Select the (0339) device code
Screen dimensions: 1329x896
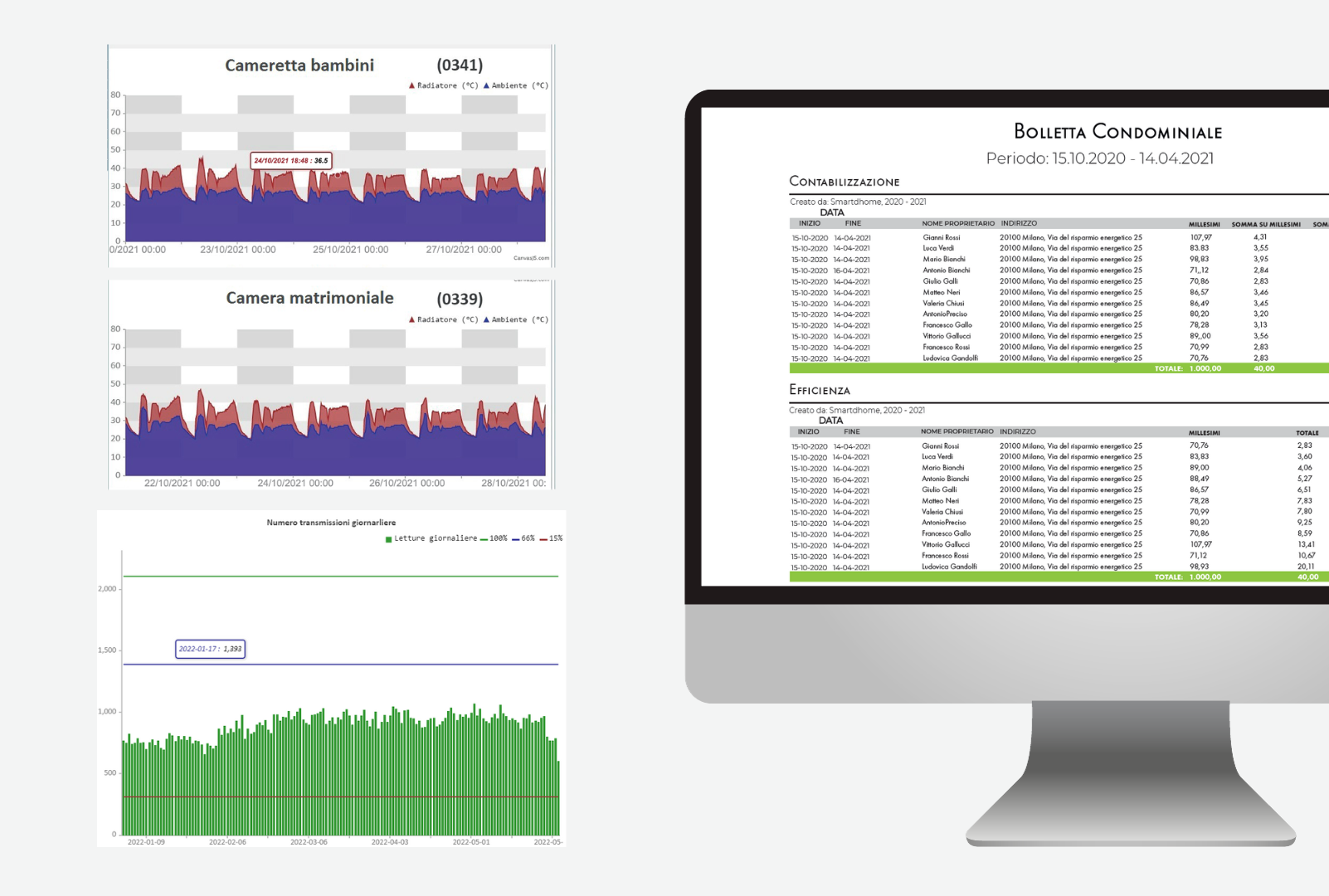point(460,299)
